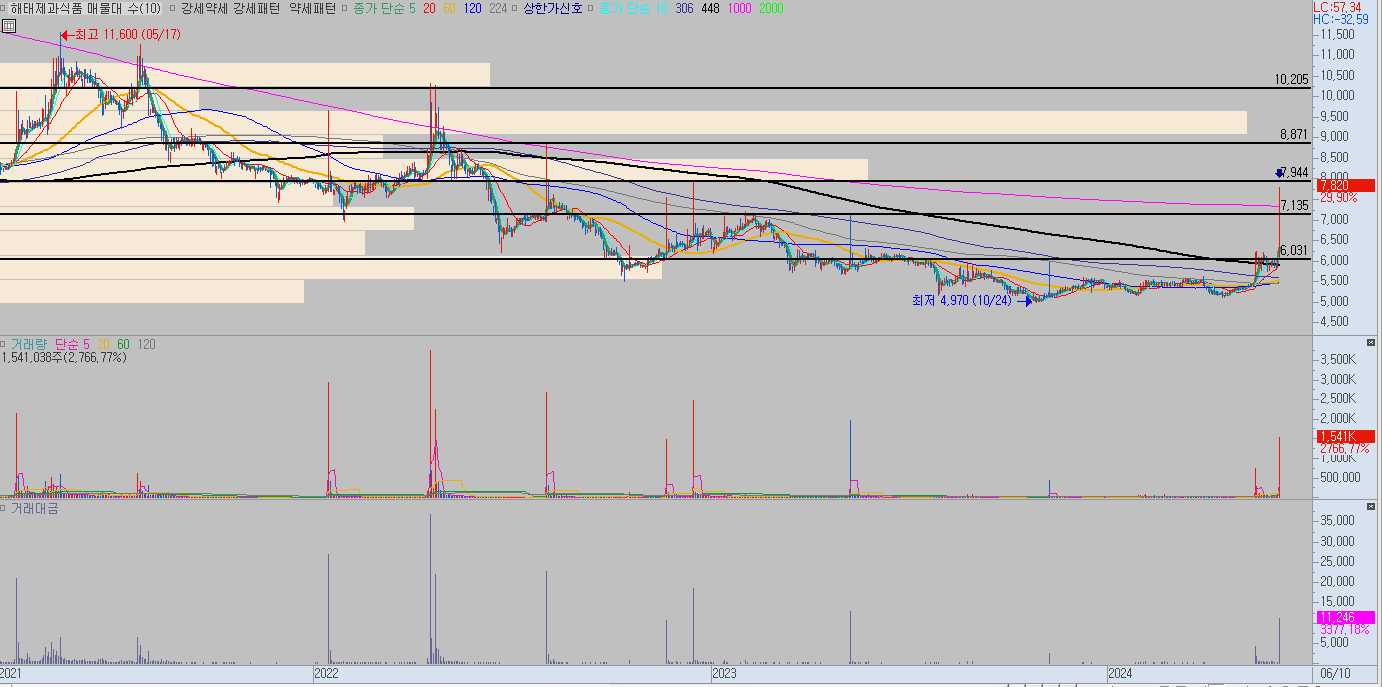1382x687 pixels.
Task: Click the 06/10 date label
Action: 1335,673
